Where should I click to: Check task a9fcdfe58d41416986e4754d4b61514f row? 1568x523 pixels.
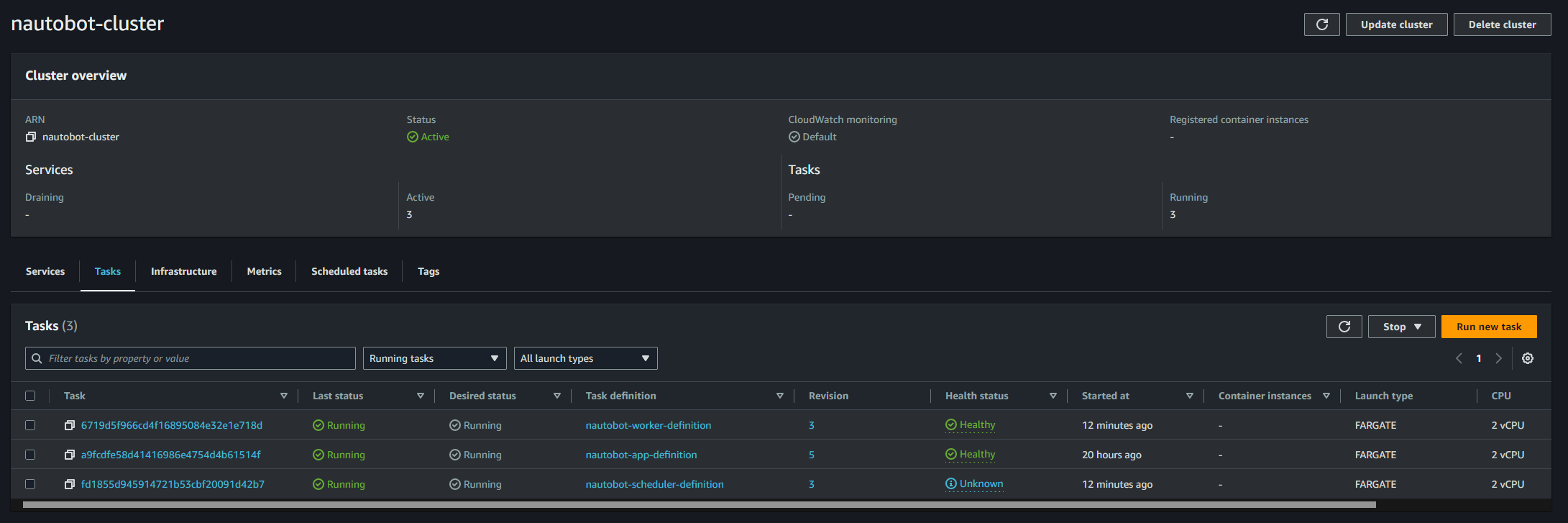click(x=30, y=455)
